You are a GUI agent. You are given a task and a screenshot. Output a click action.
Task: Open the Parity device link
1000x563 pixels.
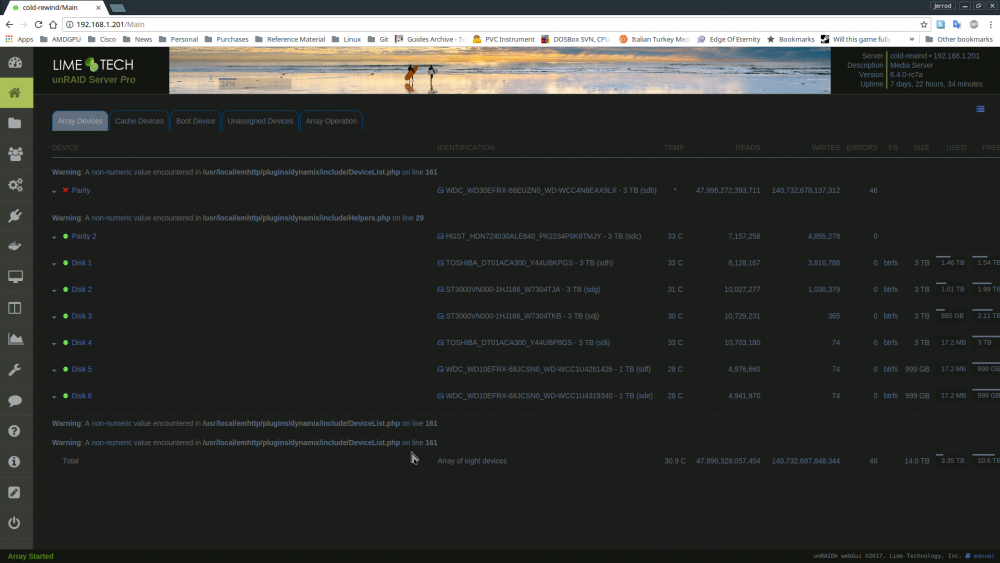point(80,191)
